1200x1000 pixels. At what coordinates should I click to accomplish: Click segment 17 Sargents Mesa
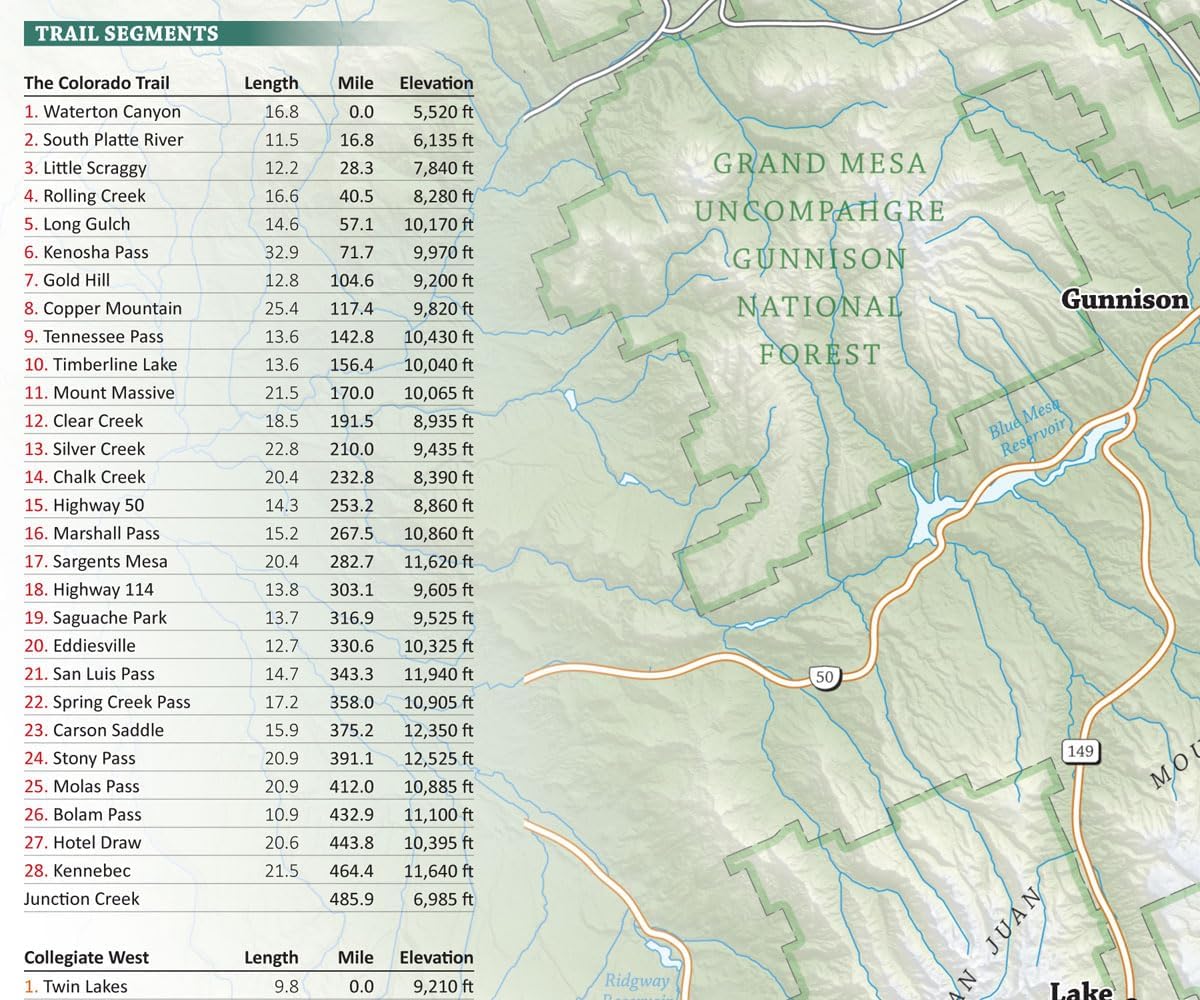(x=96, y=561)
